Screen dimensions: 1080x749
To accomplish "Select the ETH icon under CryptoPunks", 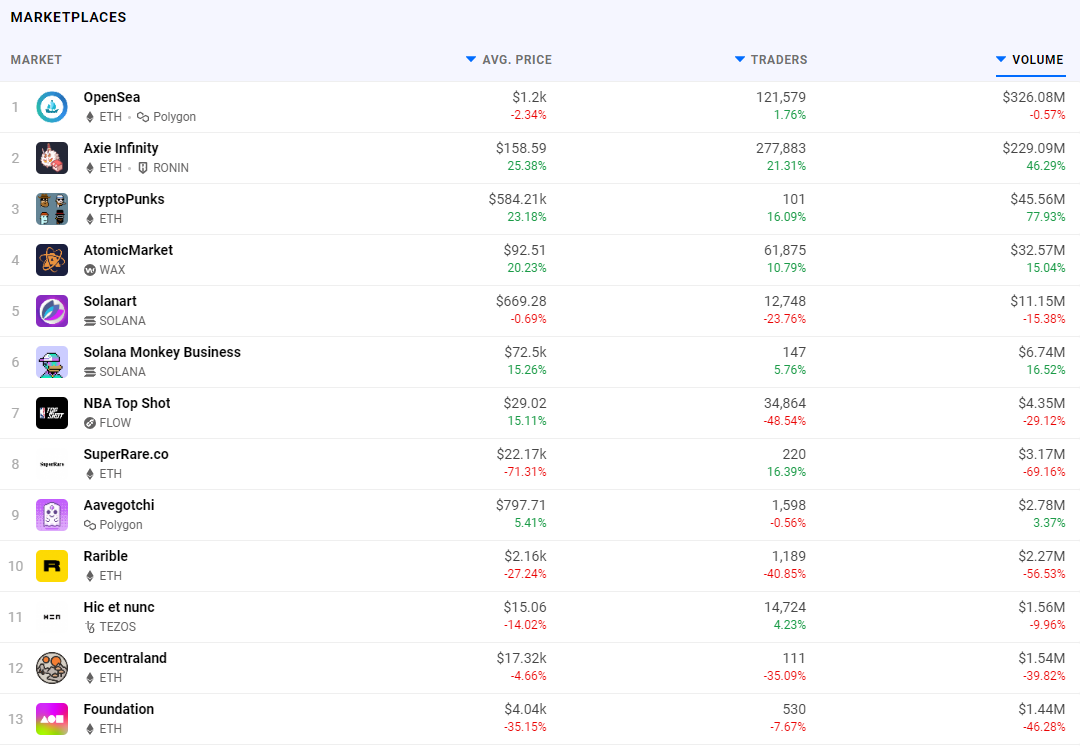I will click(90, 219).
